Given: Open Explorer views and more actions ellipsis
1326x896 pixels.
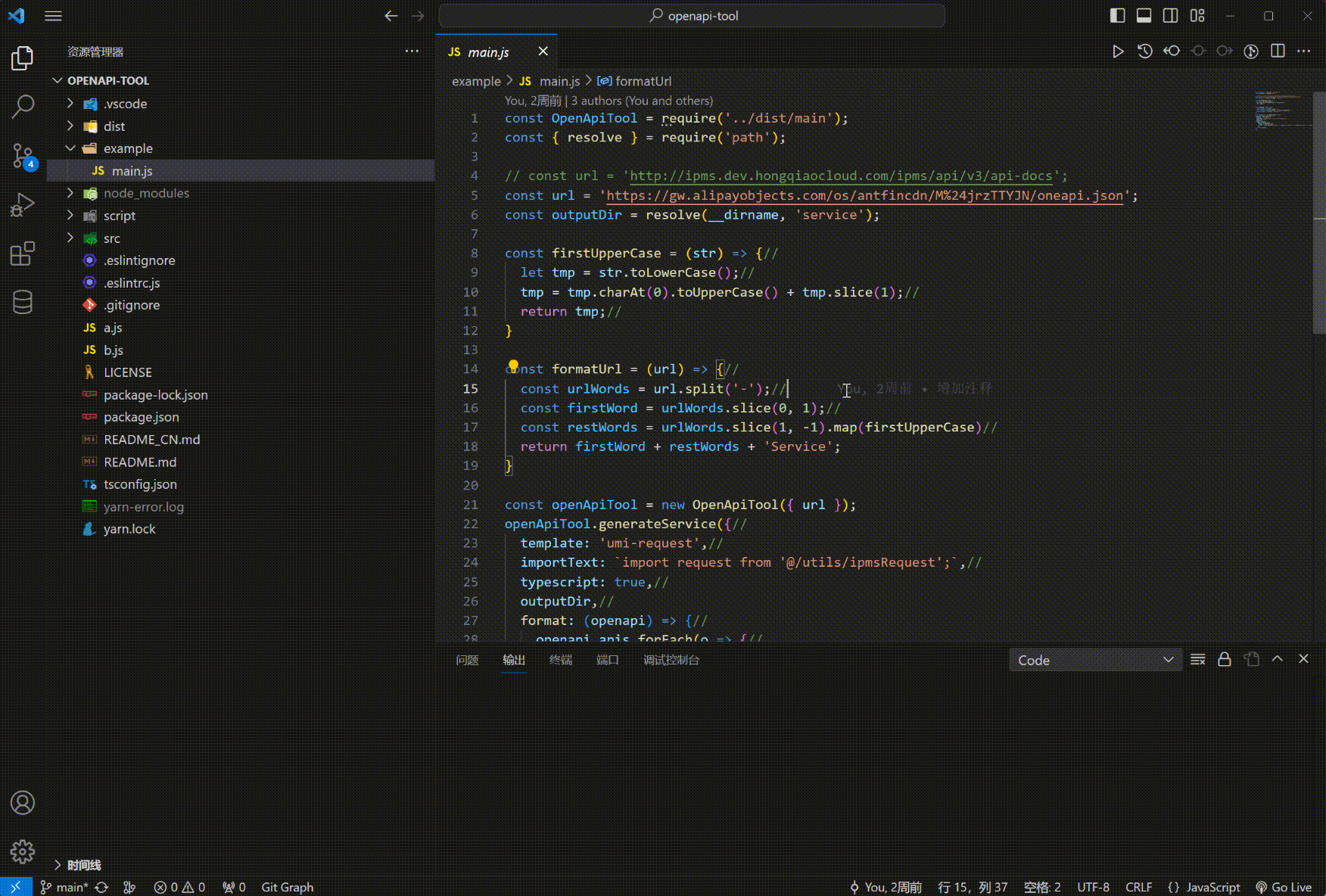Looking at the screenshot, I should click(412, 51).
